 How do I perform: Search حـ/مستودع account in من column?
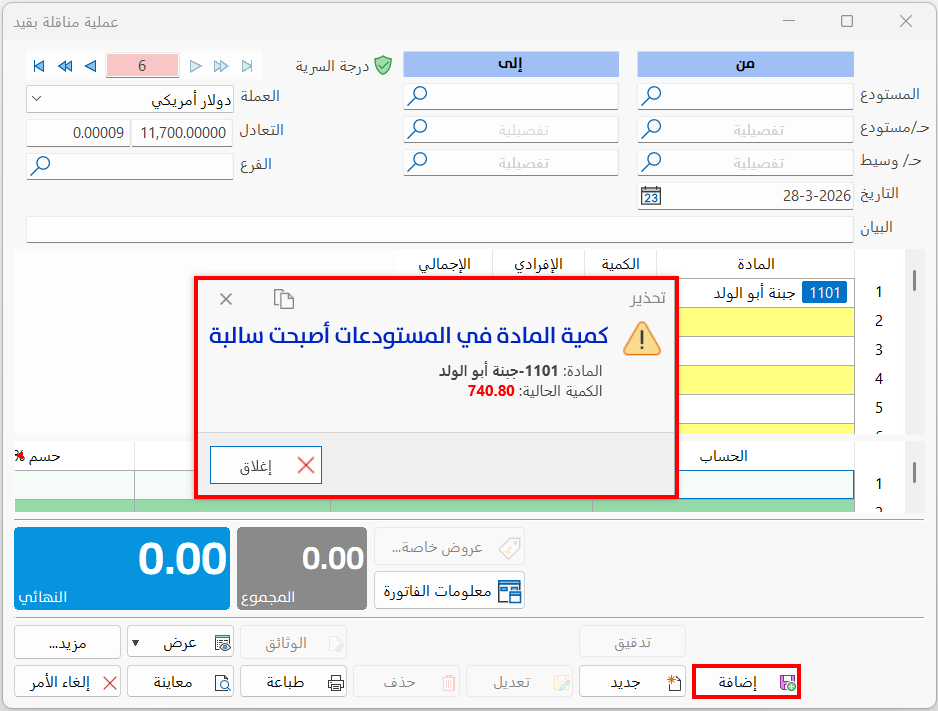pos(651,129)
